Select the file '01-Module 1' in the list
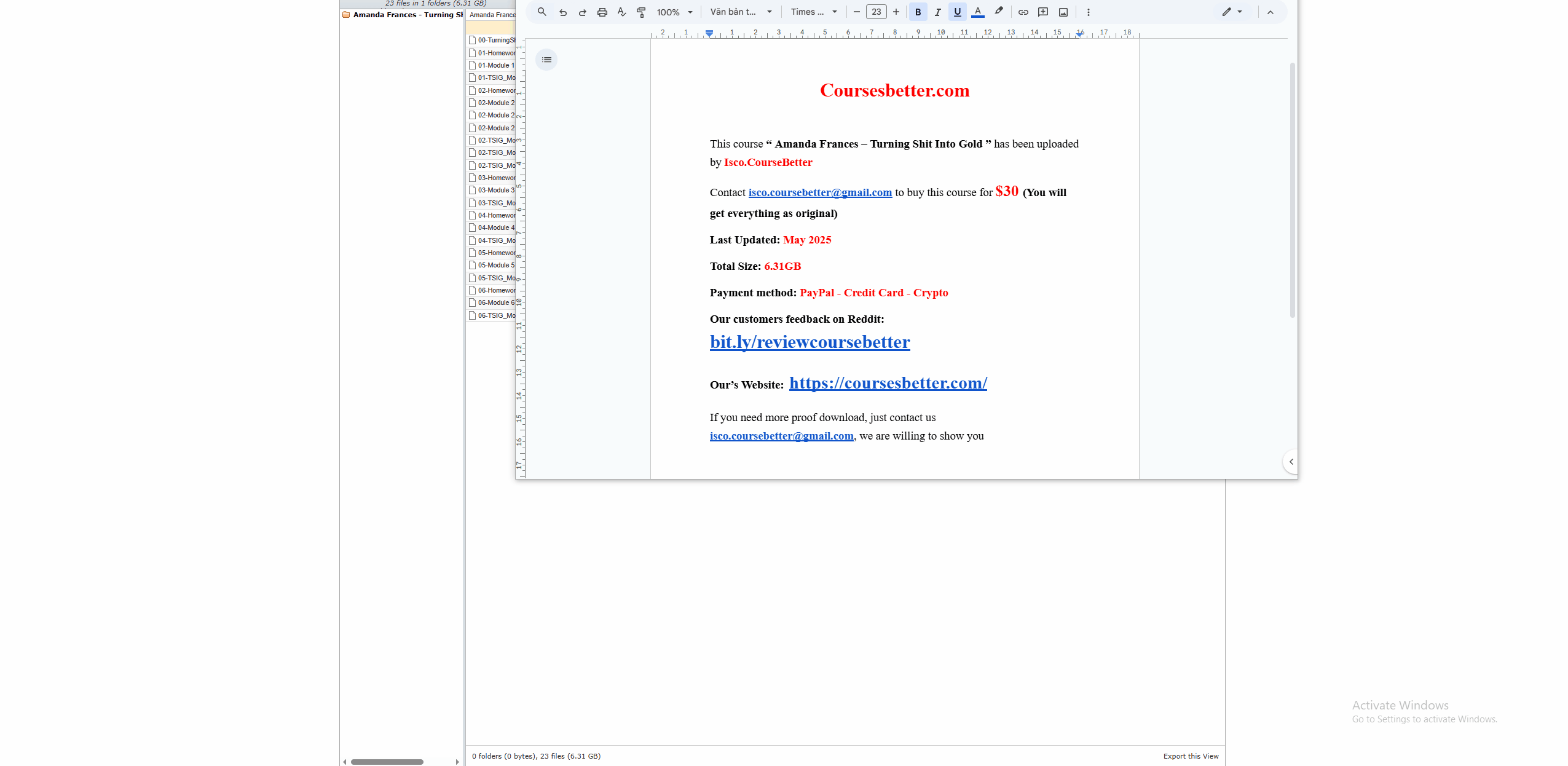This screenshot has height=766, width=1568. click(492, 65)
